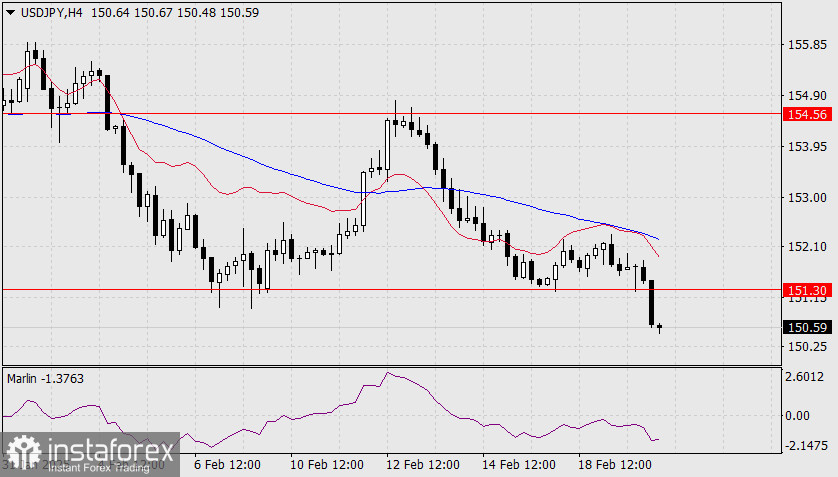838x477 pixels.
Task: Click the USDJPY,H4 chart title
Action: tap(52, 12)
